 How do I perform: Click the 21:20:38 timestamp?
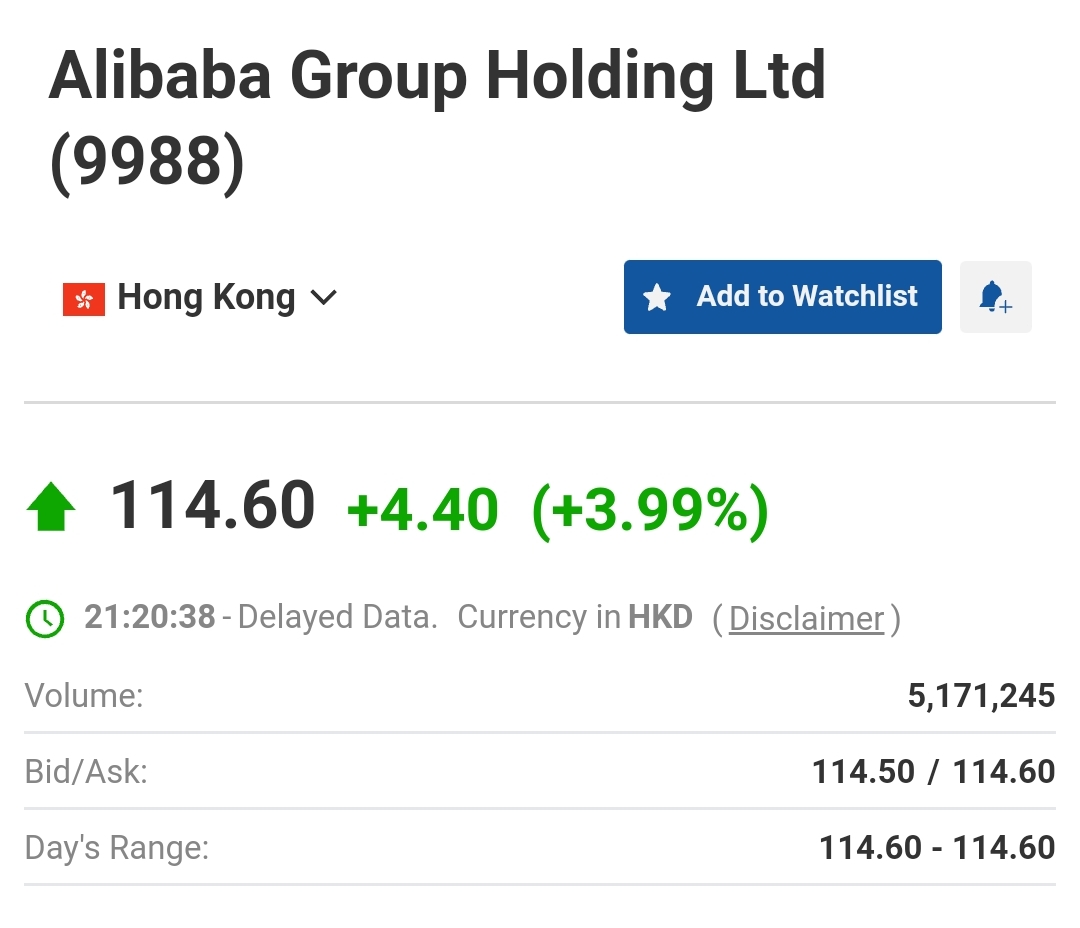[x=149, y=617]
